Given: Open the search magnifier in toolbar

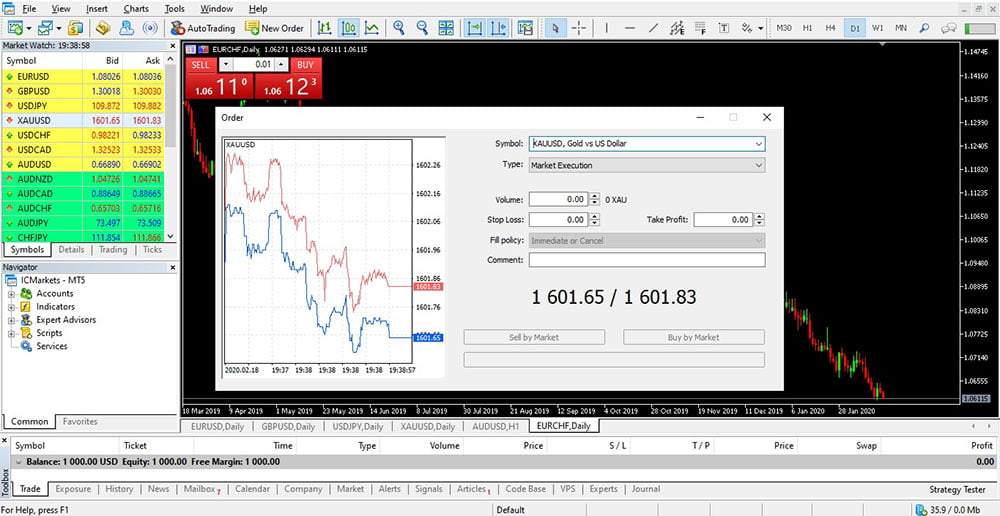Looking at the screenshot, I should (924, 28).
